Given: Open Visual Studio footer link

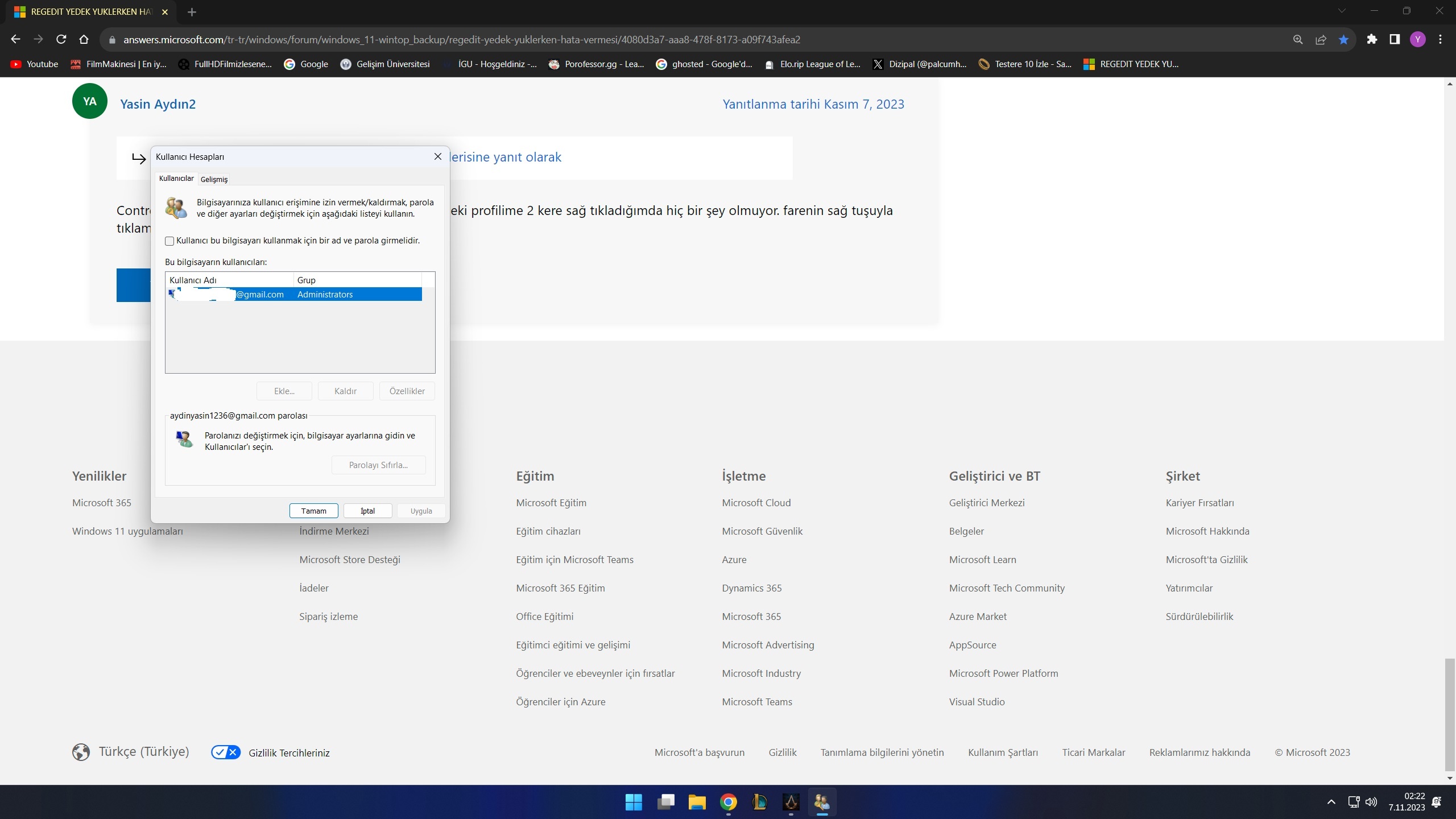Looking at the screenshot, I should pyautogui.click(x=977, y=702).
